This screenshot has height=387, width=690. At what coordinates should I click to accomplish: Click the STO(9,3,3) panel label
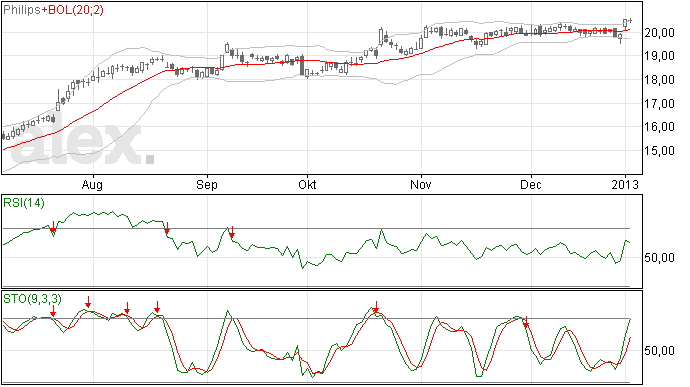tap(32, 299)
